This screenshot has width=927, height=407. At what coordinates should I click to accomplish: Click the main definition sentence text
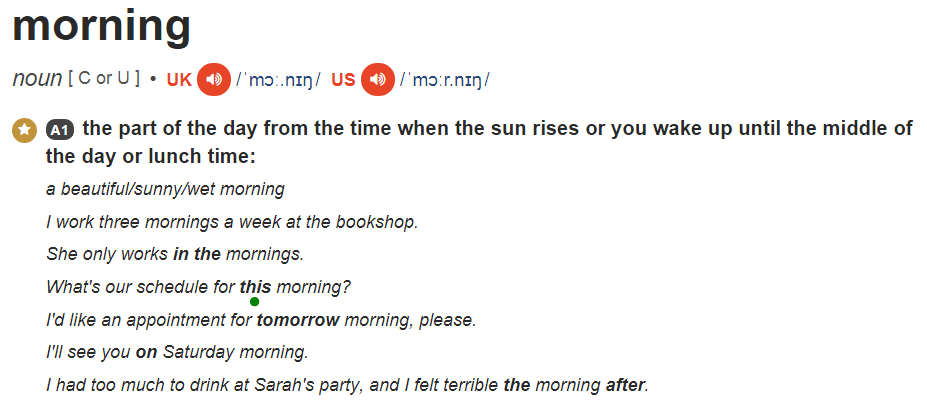(479, 143)
